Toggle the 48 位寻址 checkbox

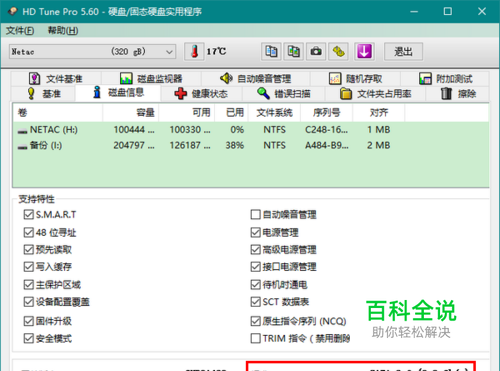pos(29,232)
